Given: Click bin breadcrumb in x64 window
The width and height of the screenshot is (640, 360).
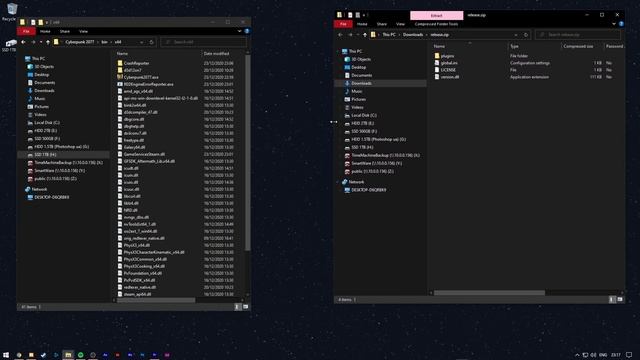Looking at the screenshot, I should pyautogui.click(x=104, y=42).
